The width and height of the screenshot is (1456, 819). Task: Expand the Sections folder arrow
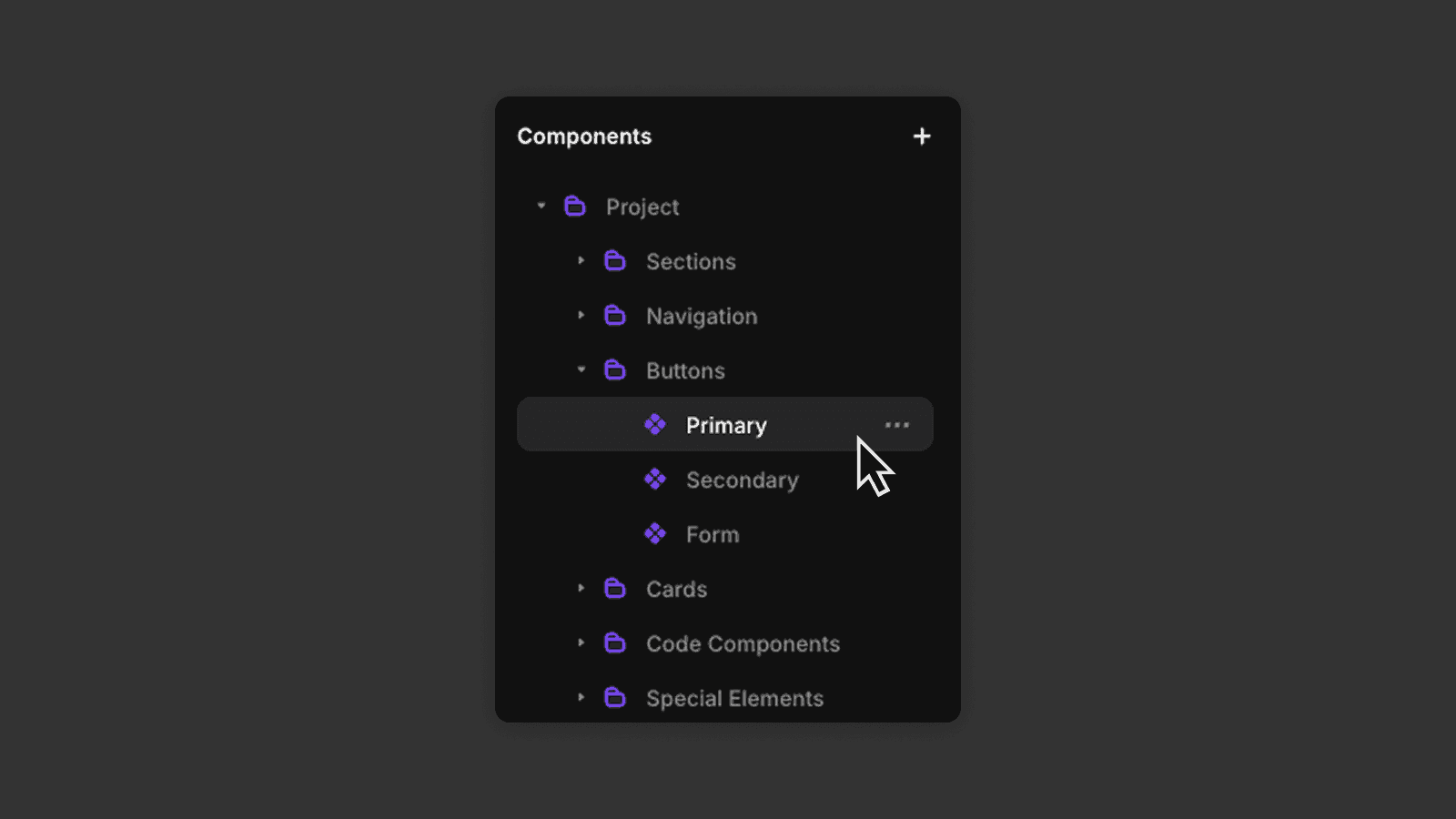click(581, 261)
